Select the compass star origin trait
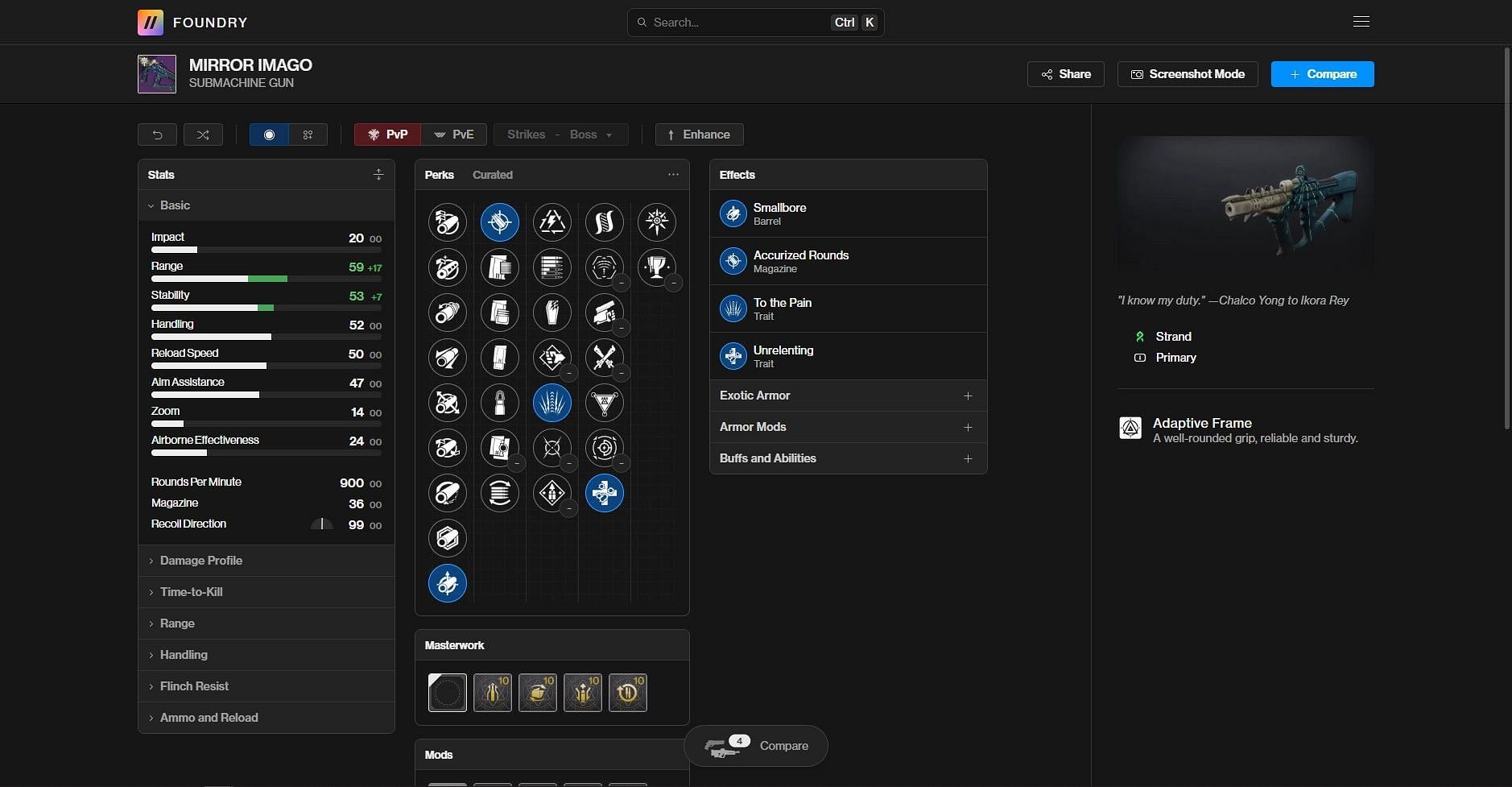Viewport: 1512px width, 787px height. coord(657,222)
